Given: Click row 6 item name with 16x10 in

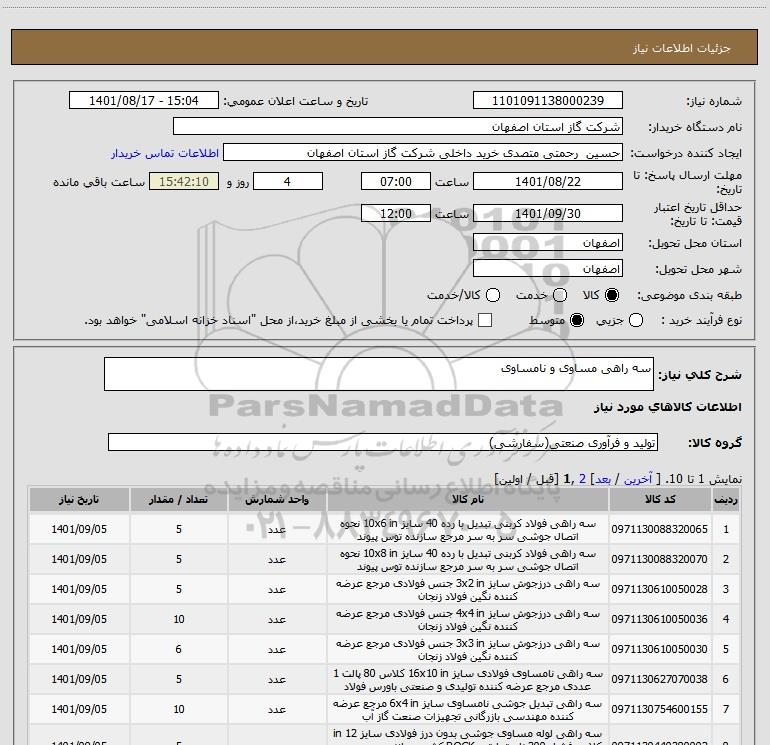Looking at the screenshot, I should point(468,680).
